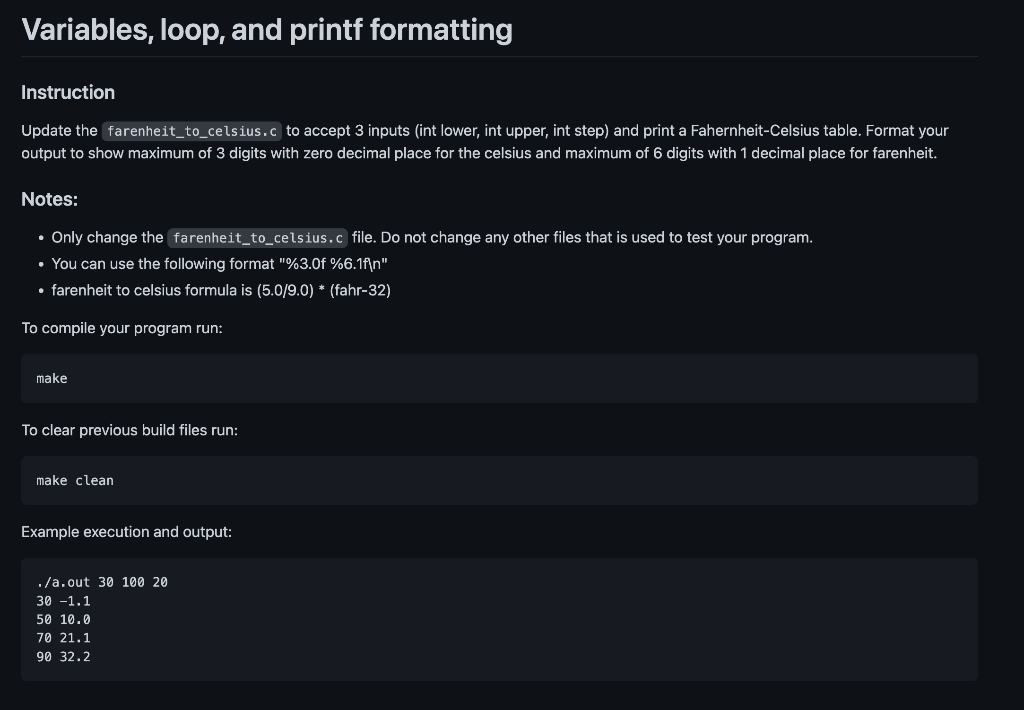
Task: Click the "Only change the" bullet text
Action: 108,238
